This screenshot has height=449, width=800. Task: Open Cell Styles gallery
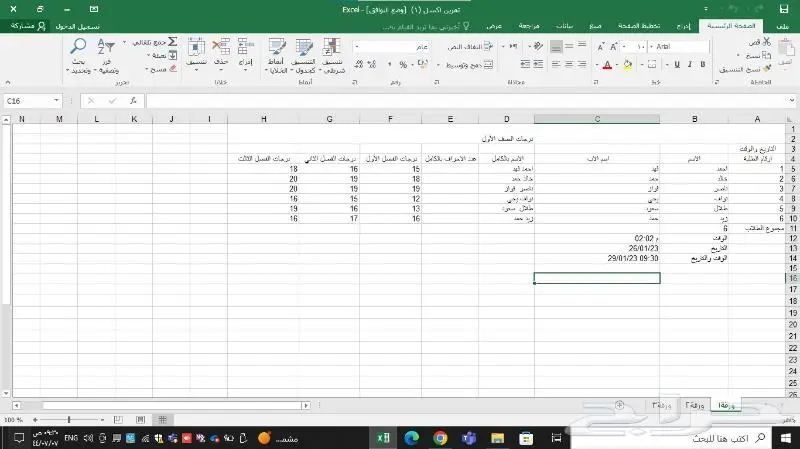point(277,56)
